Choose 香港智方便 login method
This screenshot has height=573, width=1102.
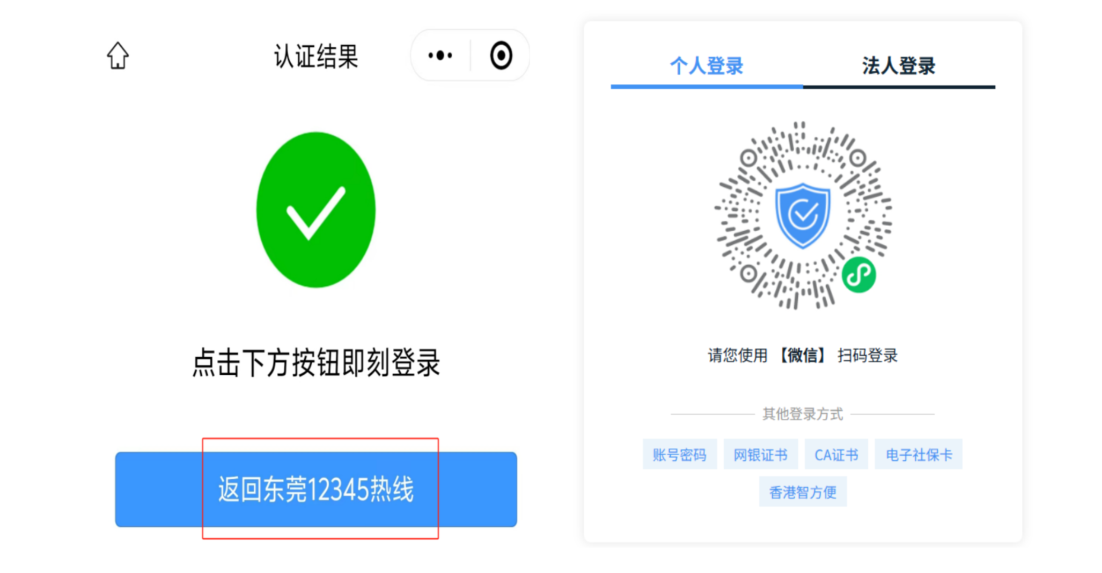click(803, 492)
